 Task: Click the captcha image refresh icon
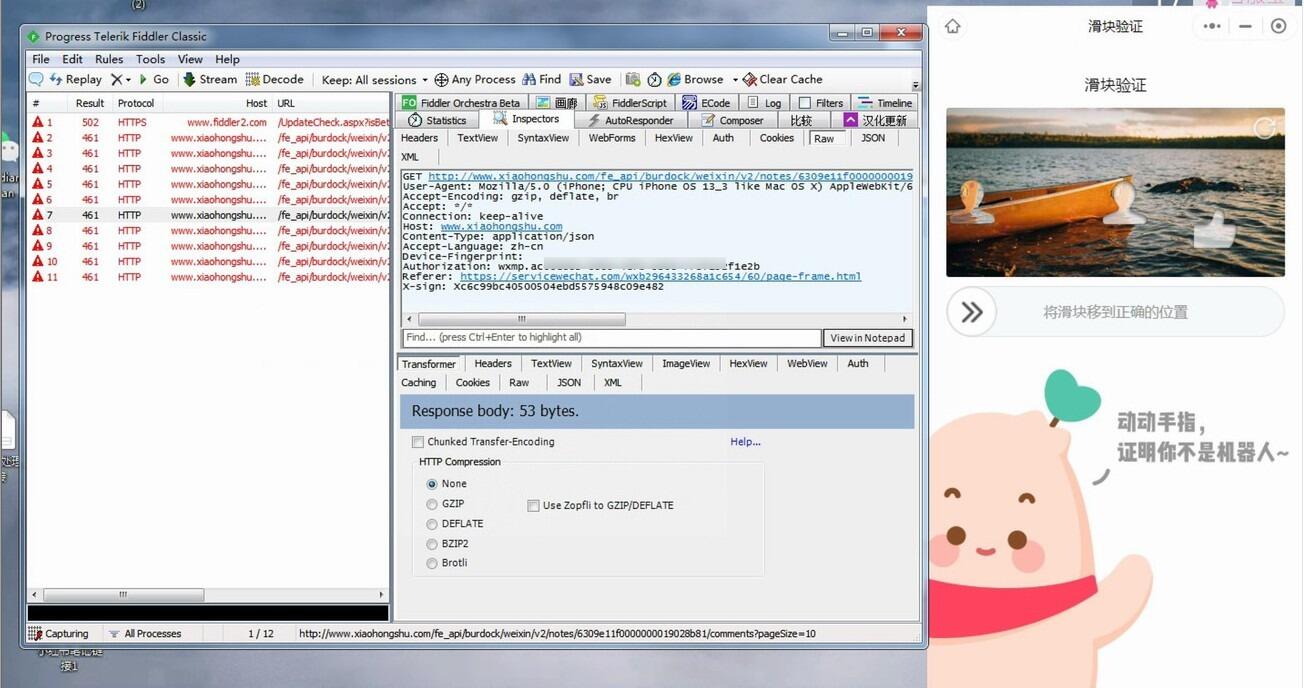coord(1264,128)
